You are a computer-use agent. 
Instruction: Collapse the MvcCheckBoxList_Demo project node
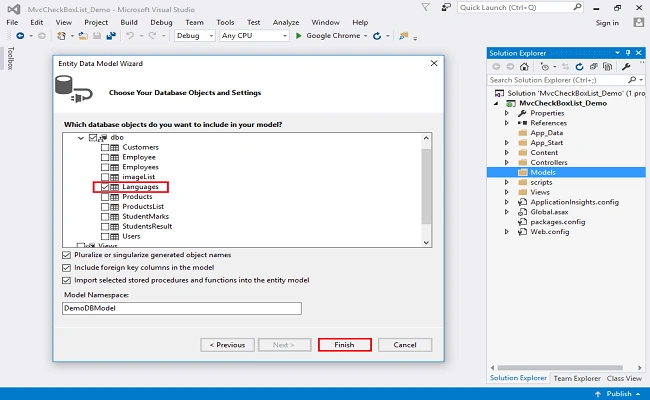496,104
